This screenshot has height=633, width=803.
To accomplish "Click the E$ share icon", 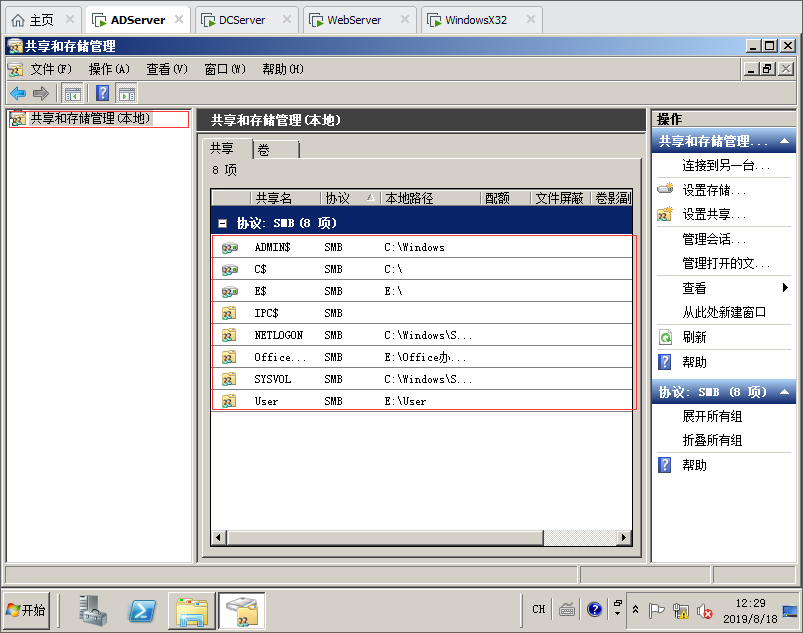I will pyautogui.click(x=229, y=291).
